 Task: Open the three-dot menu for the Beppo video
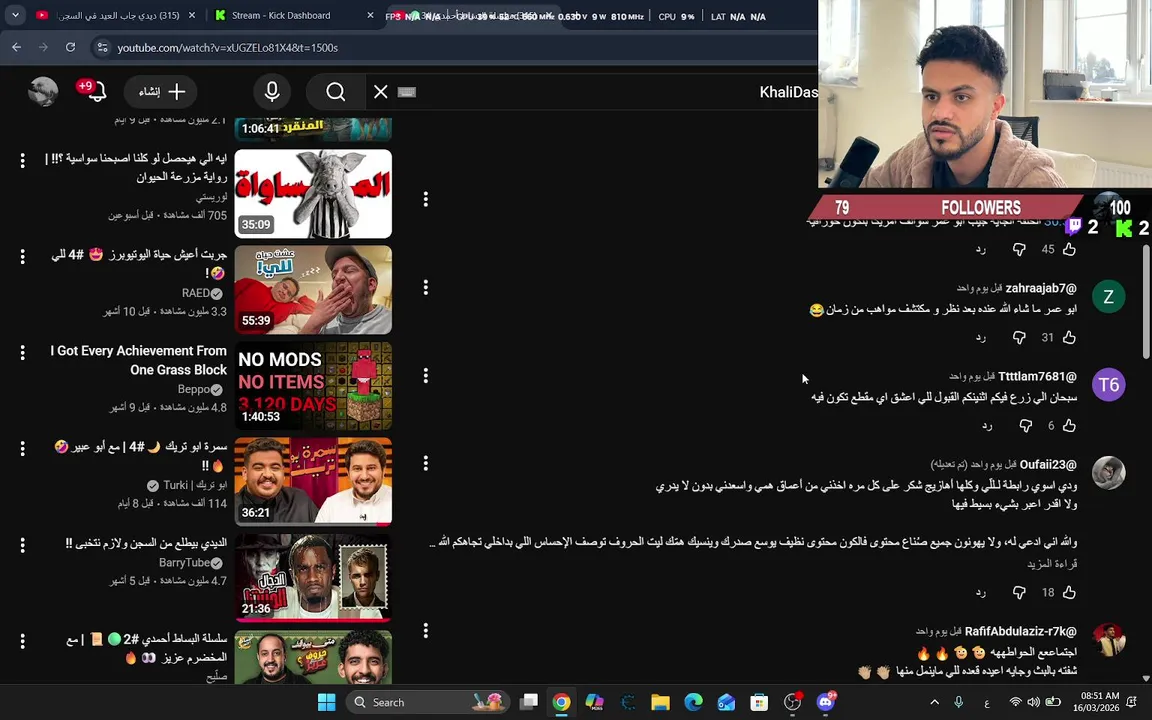pos(23,353)
